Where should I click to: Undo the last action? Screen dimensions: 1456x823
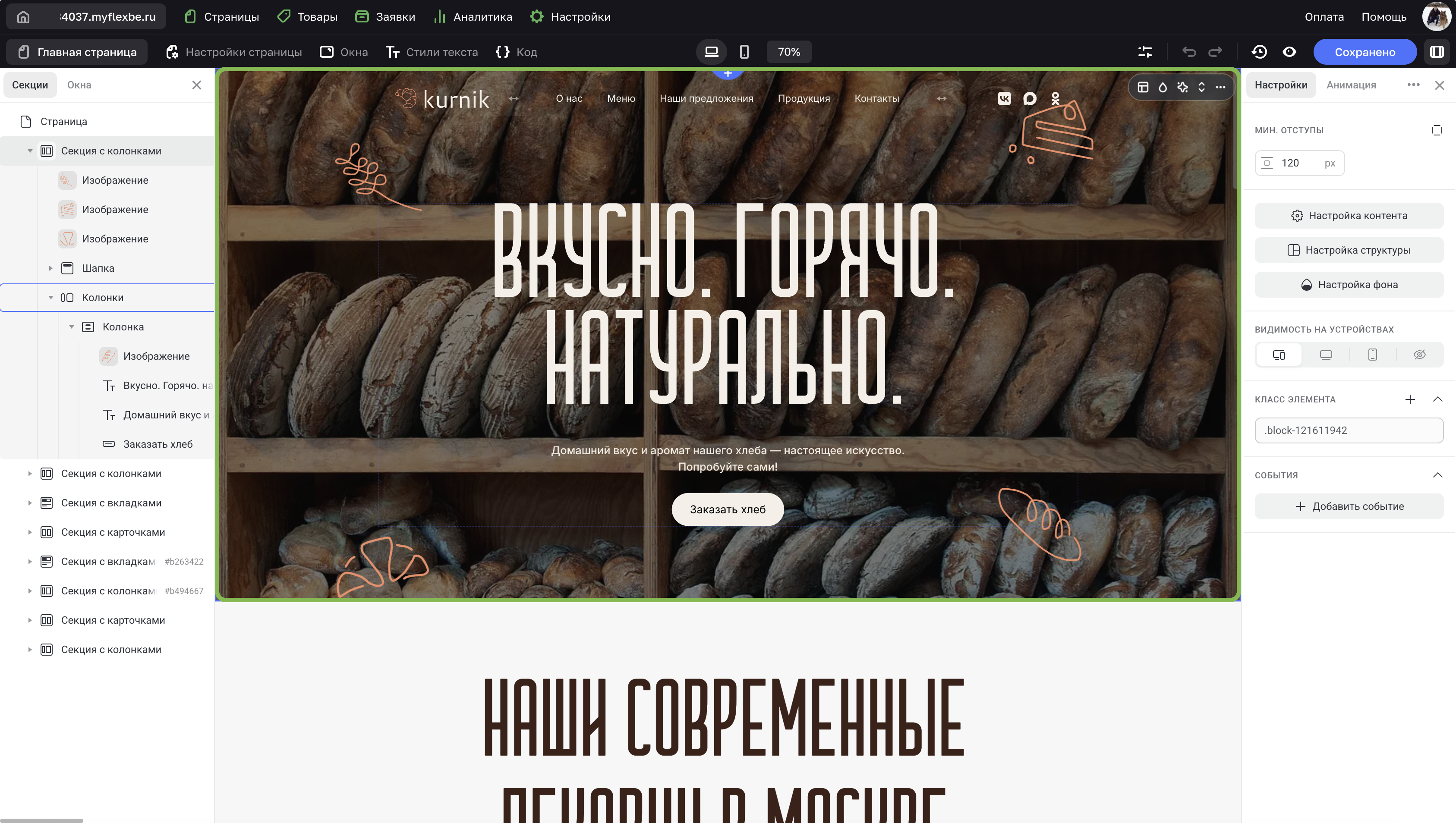[x=1188, y=52]
